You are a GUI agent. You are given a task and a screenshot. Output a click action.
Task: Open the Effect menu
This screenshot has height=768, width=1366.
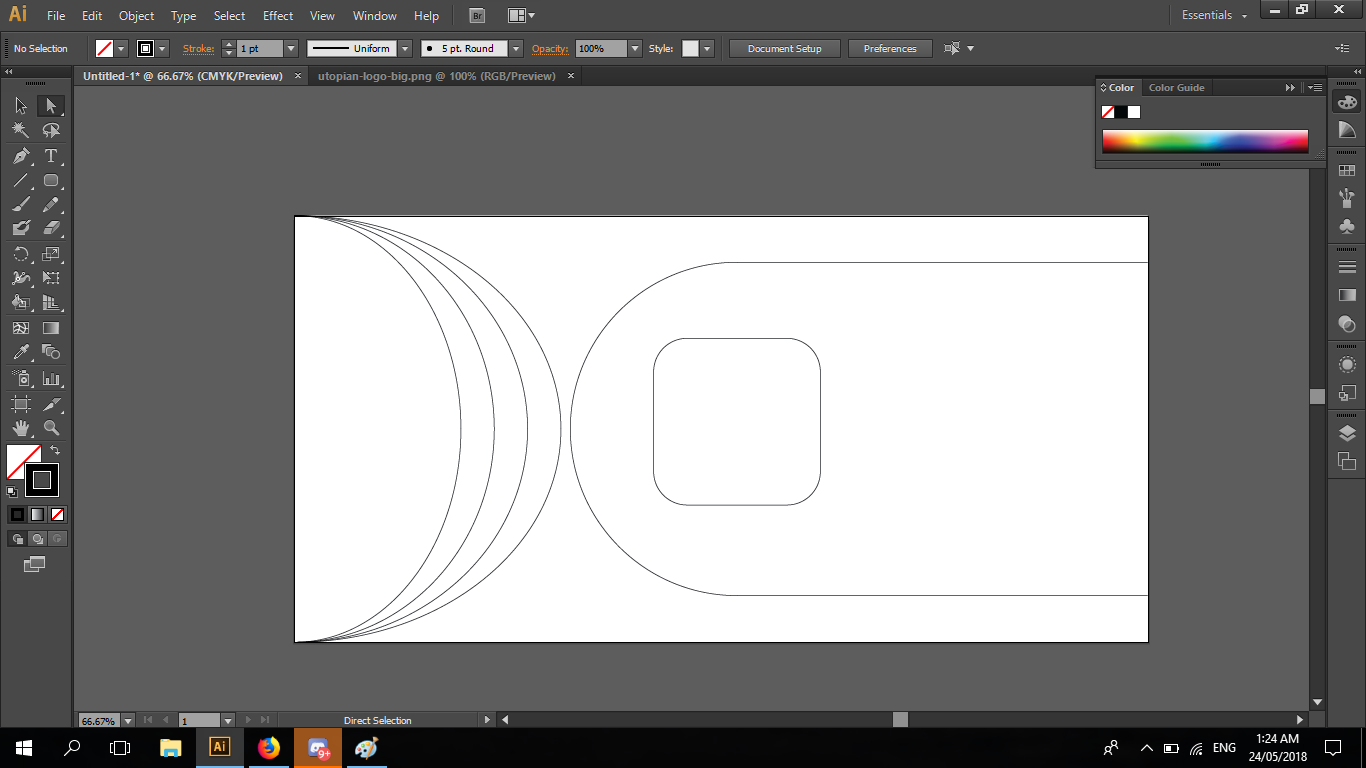pyautogui.click(x=278, y=16)
